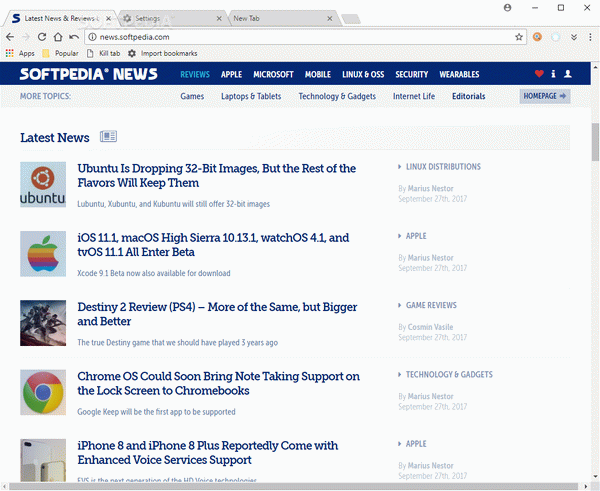Viewport: 600px width, 491px height.
Task: Open the iPhone 8 Enhanced Voice Services headline
Action: (208, 452)
